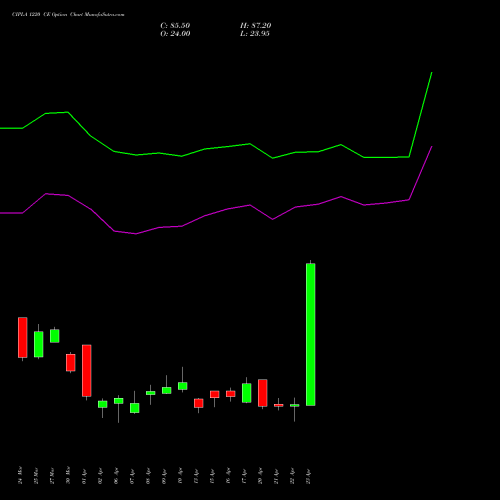Select the long red candle for 01 Apr
The width and height of the screenshot is (500, 500).
[x=87, y=371]
